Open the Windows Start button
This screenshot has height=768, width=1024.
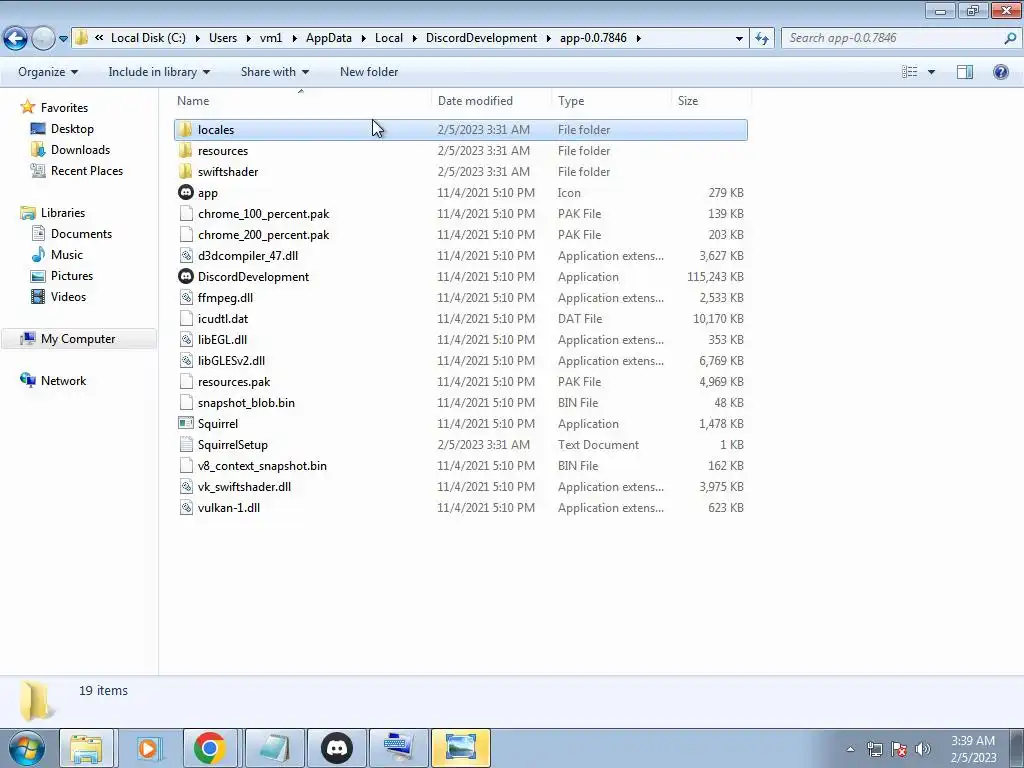(x=26, y=748)
